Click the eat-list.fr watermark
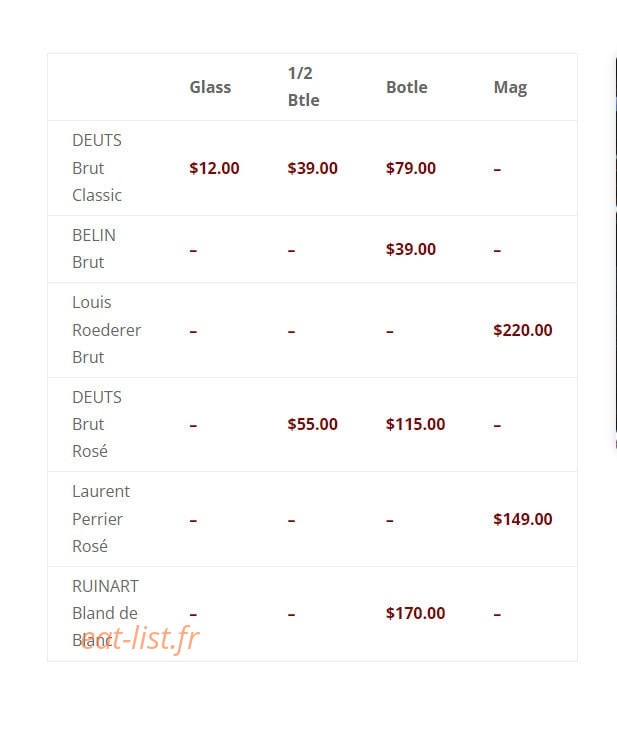This screenshot has width=617, height=739. (140, 639)
